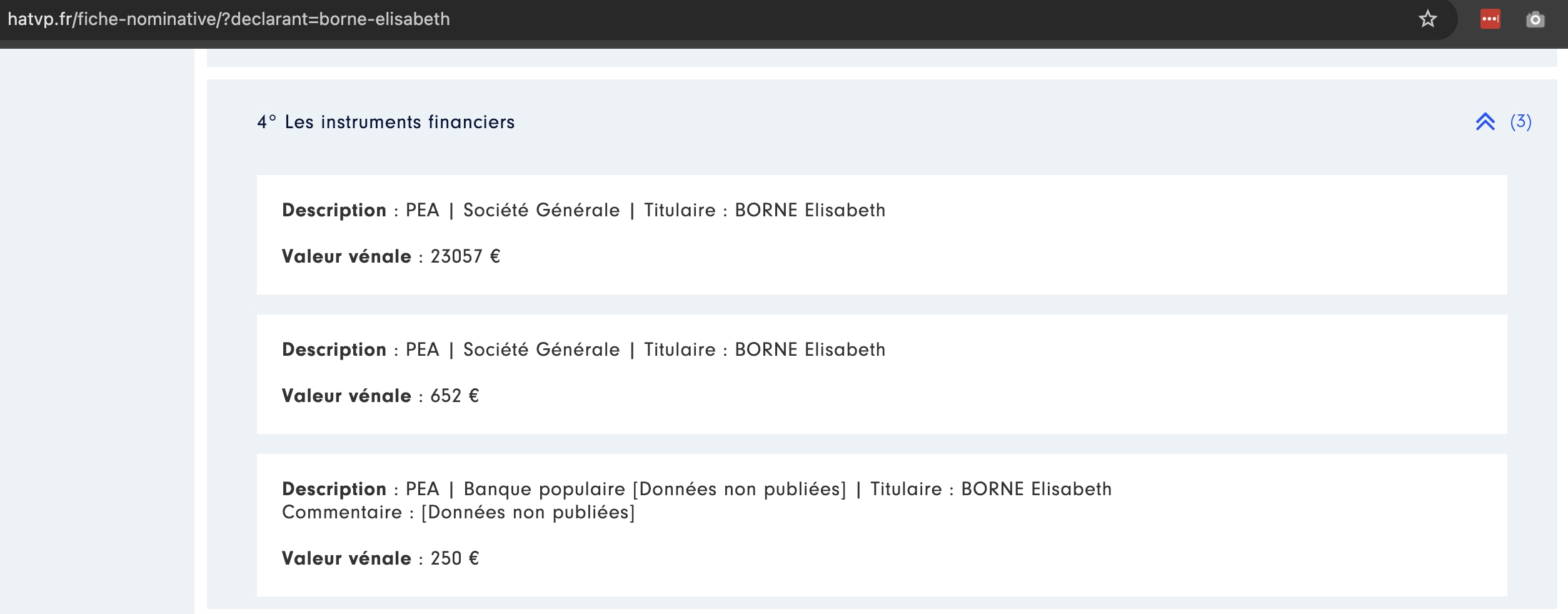Click the 'Valeur vénale' label in the 250 € card
Viewport: 1568px width, 614px height.
click(x=346, y=558)
